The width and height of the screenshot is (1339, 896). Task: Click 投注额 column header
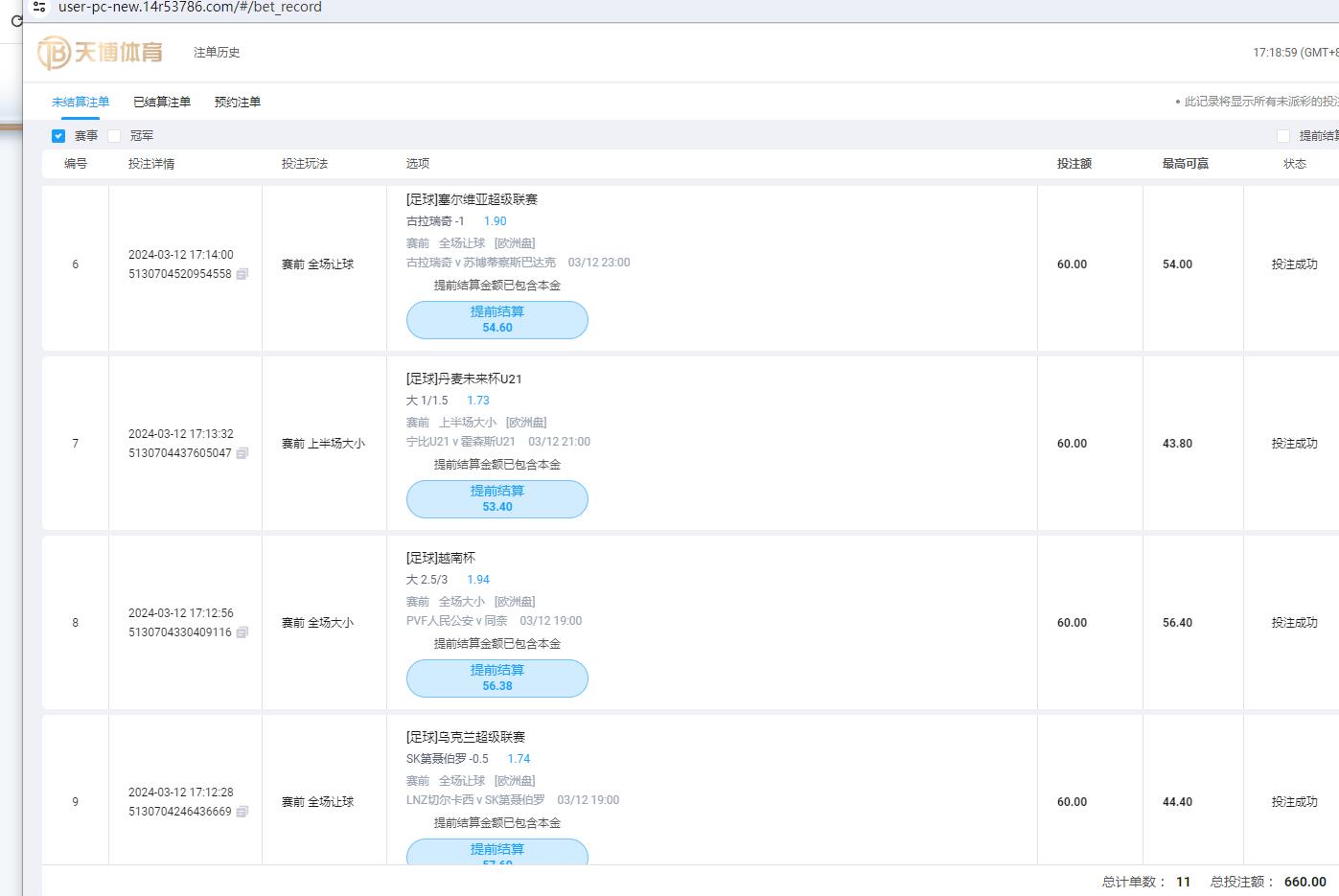1074,164
